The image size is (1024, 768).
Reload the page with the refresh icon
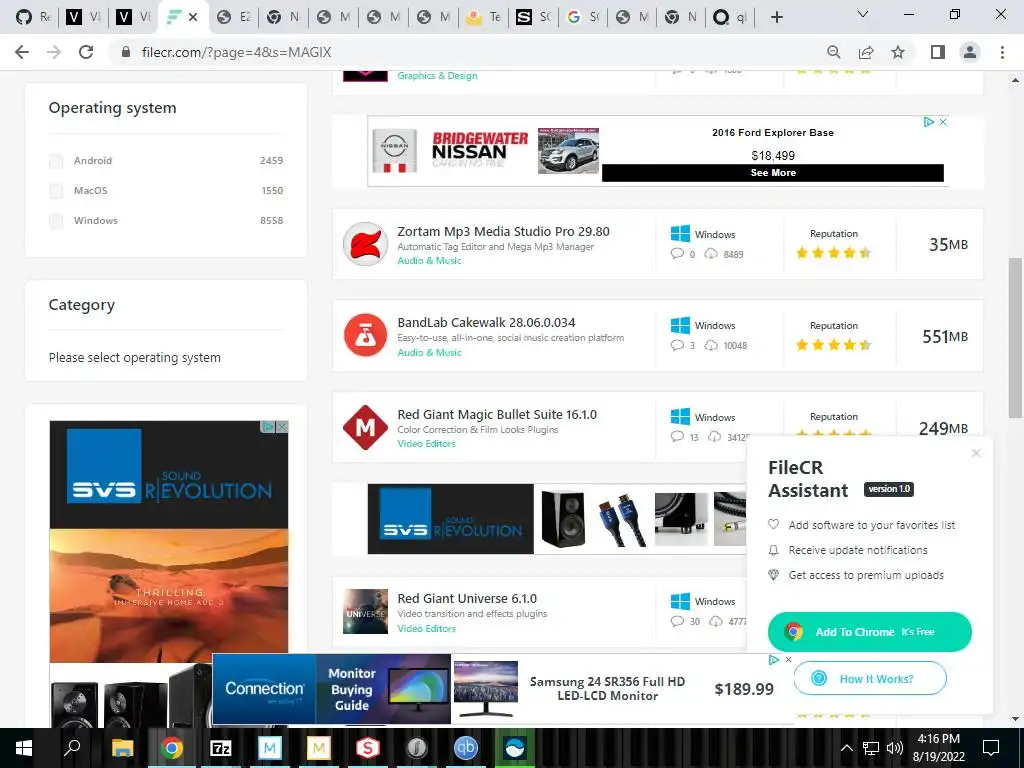click(86, 52)
